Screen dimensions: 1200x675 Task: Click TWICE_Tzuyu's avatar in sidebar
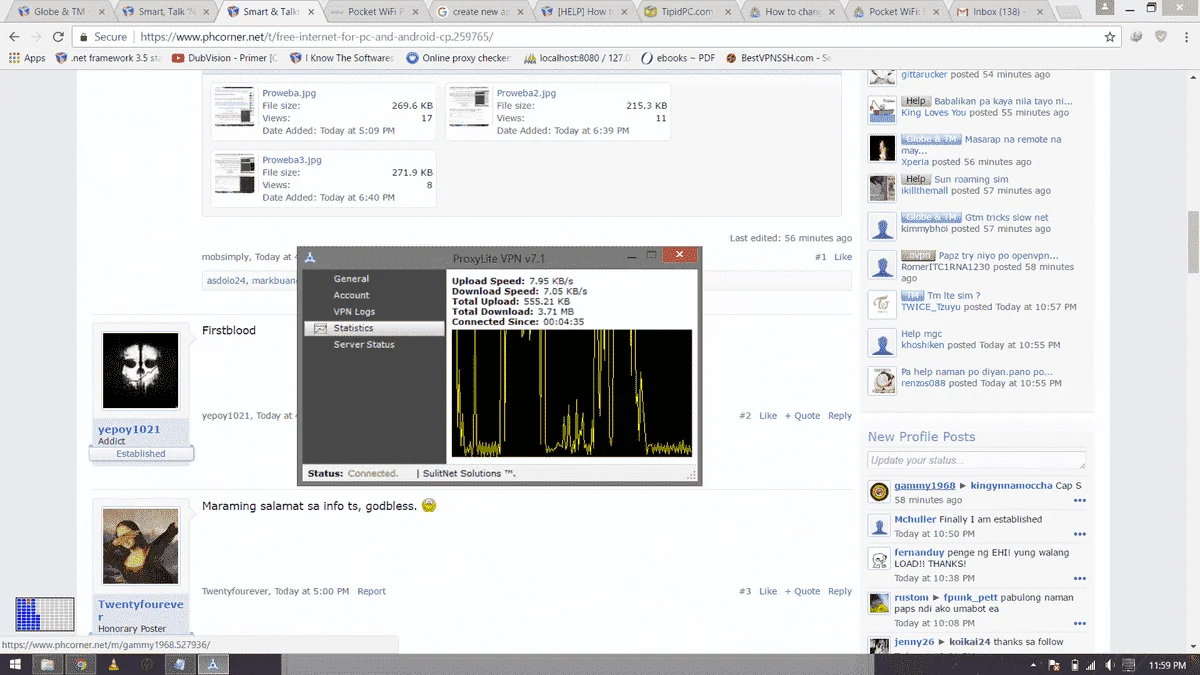click(882, 304)
